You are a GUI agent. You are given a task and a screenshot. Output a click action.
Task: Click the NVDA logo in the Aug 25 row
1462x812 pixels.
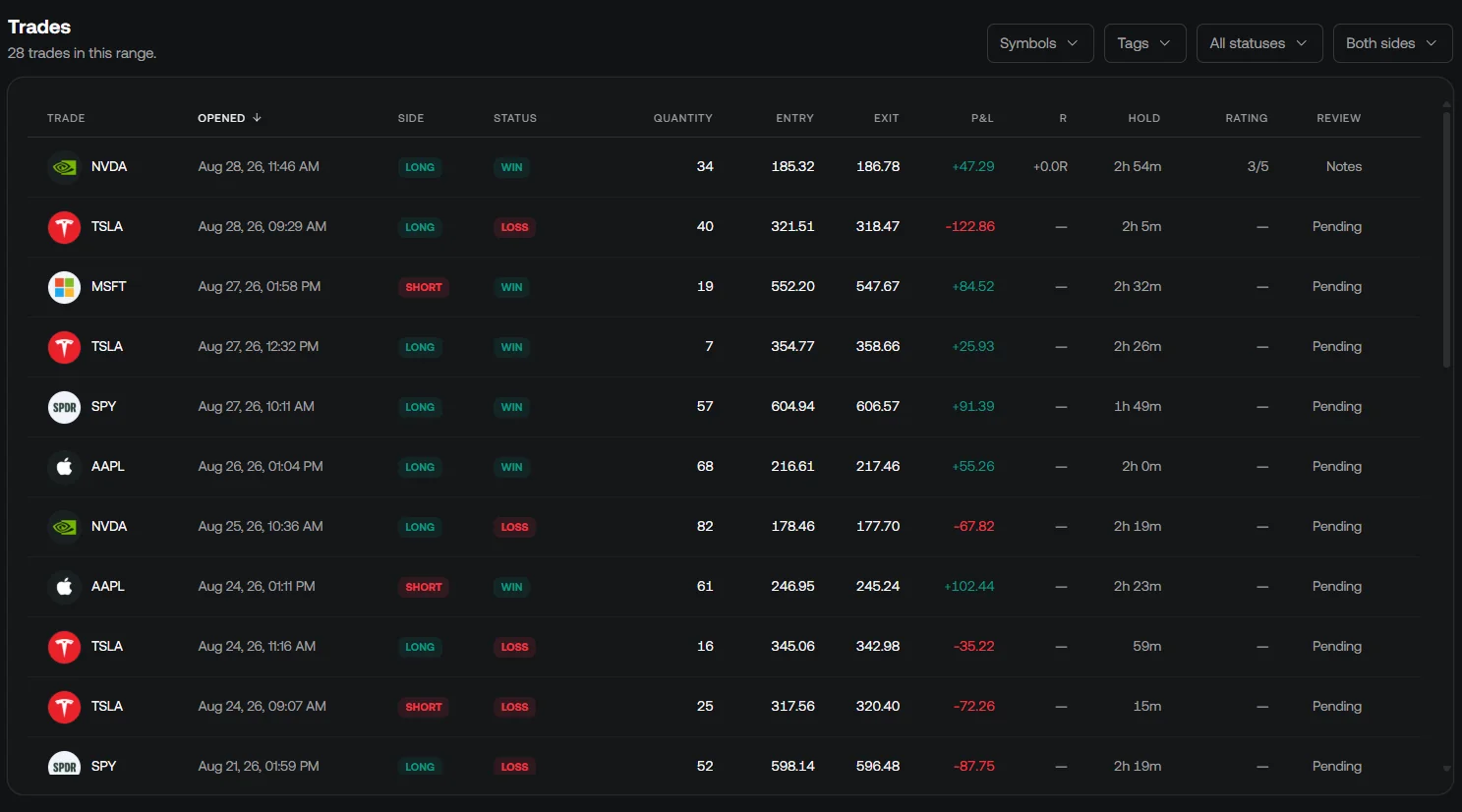64,527
